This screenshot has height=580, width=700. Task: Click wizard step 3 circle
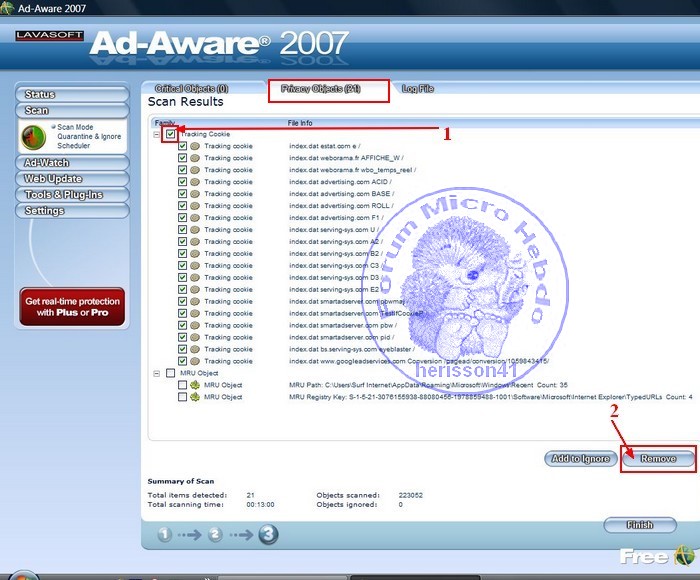coord(268,534)
